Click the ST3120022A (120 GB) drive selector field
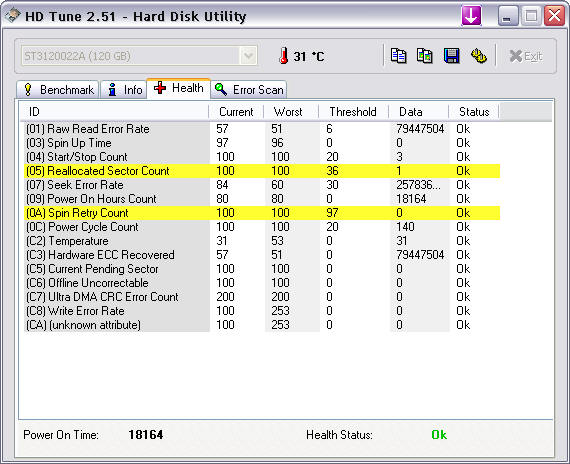Screen dimensions: 570x464 pos(139,56)
